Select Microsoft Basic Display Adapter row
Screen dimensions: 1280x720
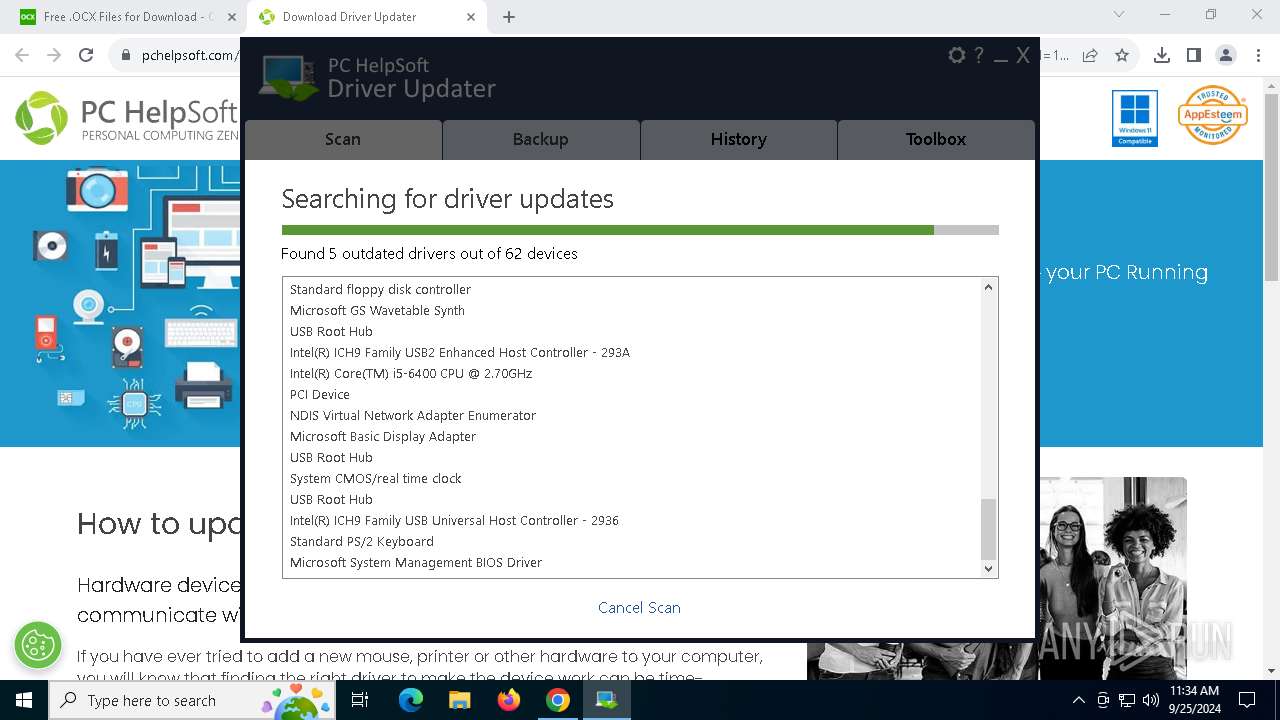click(x=632, y=436)
